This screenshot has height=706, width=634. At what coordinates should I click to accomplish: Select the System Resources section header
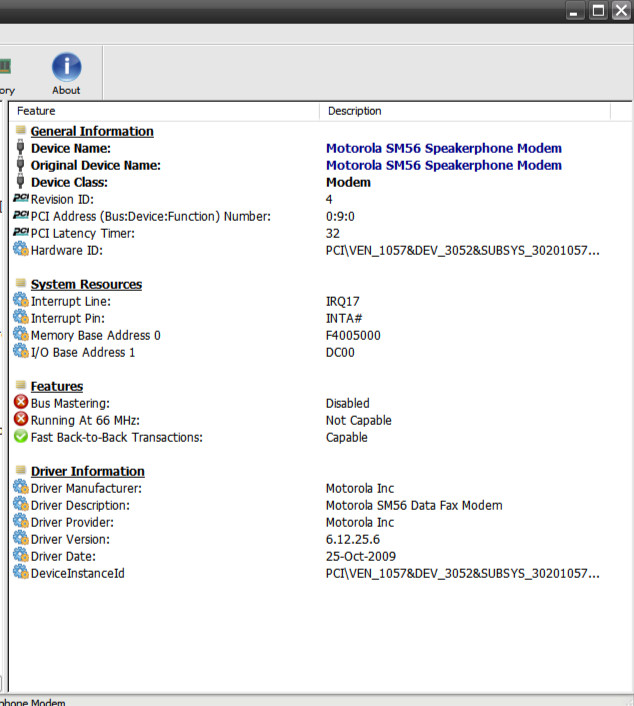tap(86, 284)
